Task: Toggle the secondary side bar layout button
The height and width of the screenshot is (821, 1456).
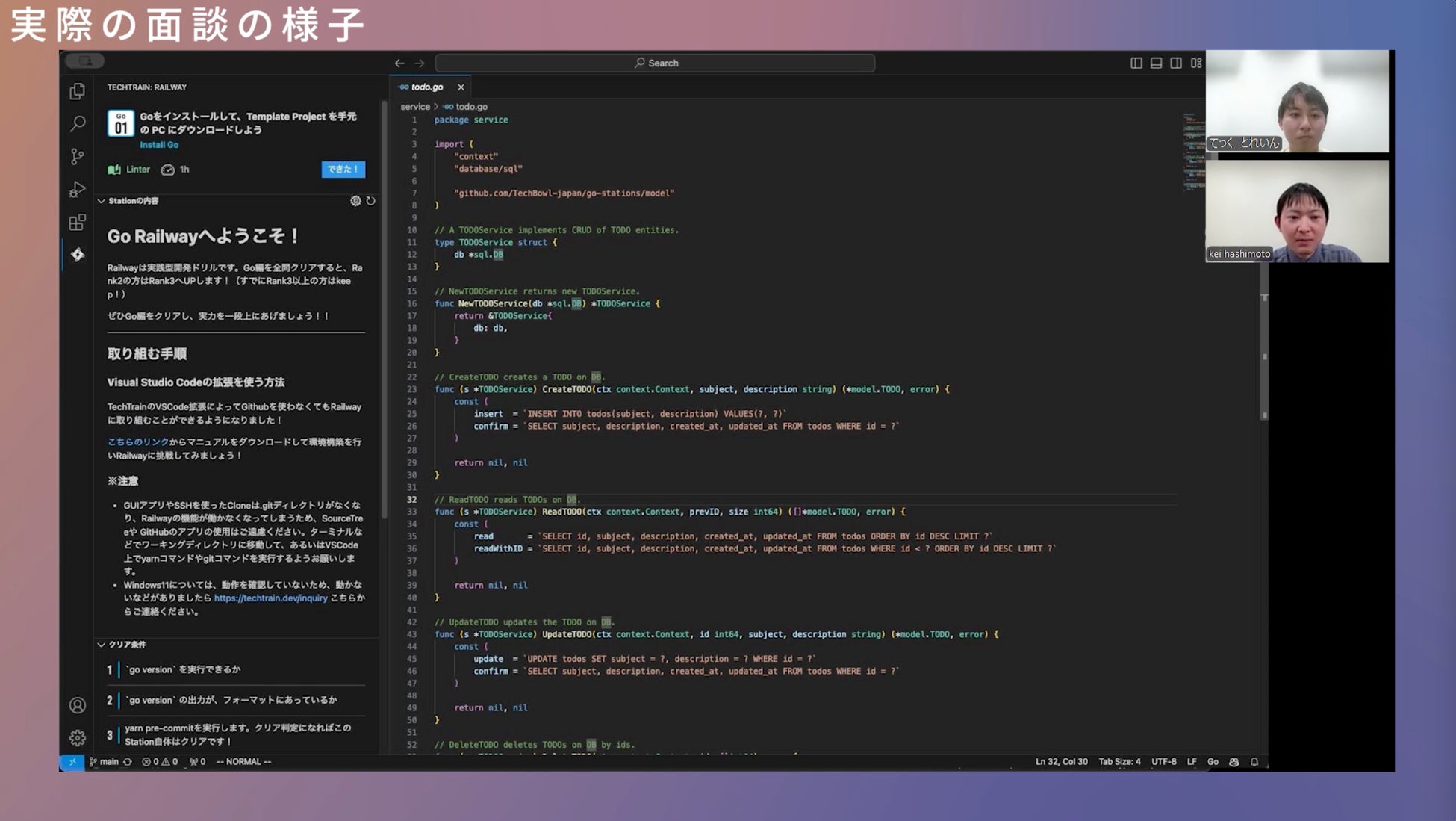Action: 1176,63
